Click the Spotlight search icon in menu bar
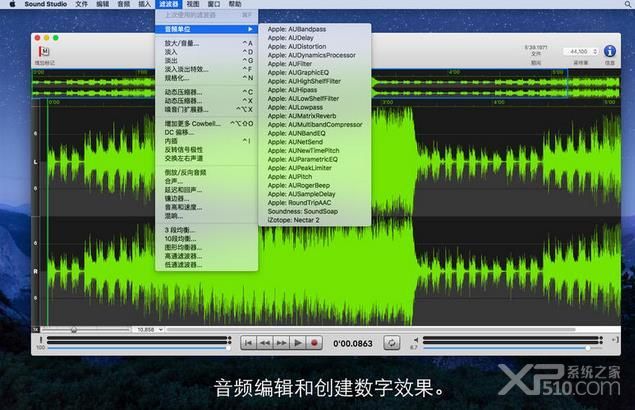Screen dimensions: 635x410 627,4
